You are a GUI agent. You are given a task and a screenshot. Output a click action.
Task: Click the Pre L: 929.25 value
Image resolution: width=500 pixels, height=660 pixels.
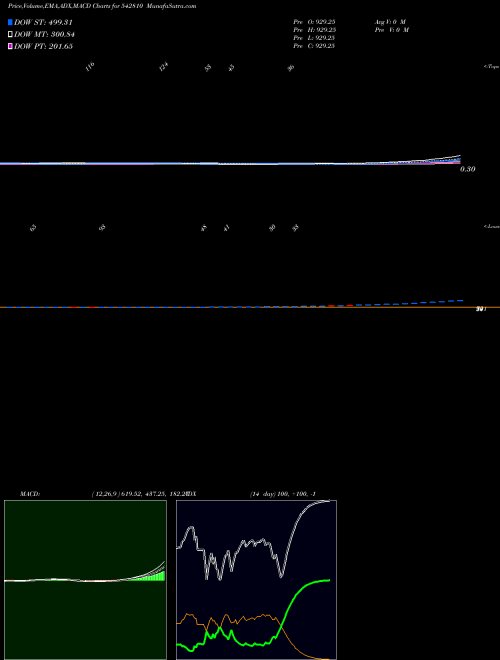pos(314,37)
